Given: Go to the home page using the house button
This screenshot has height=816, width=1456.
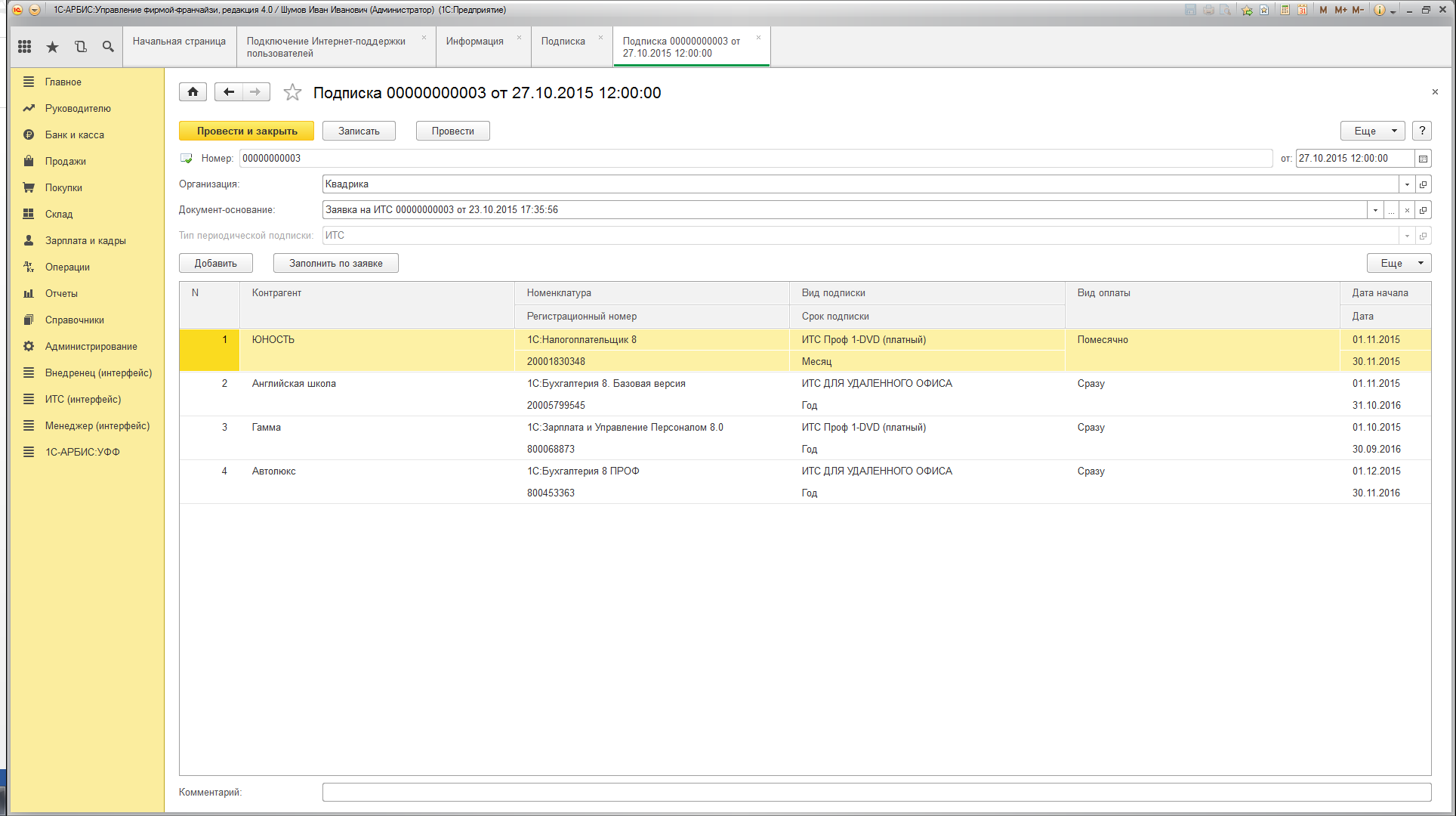Looking at the screenshot, I should pos(193,92).
